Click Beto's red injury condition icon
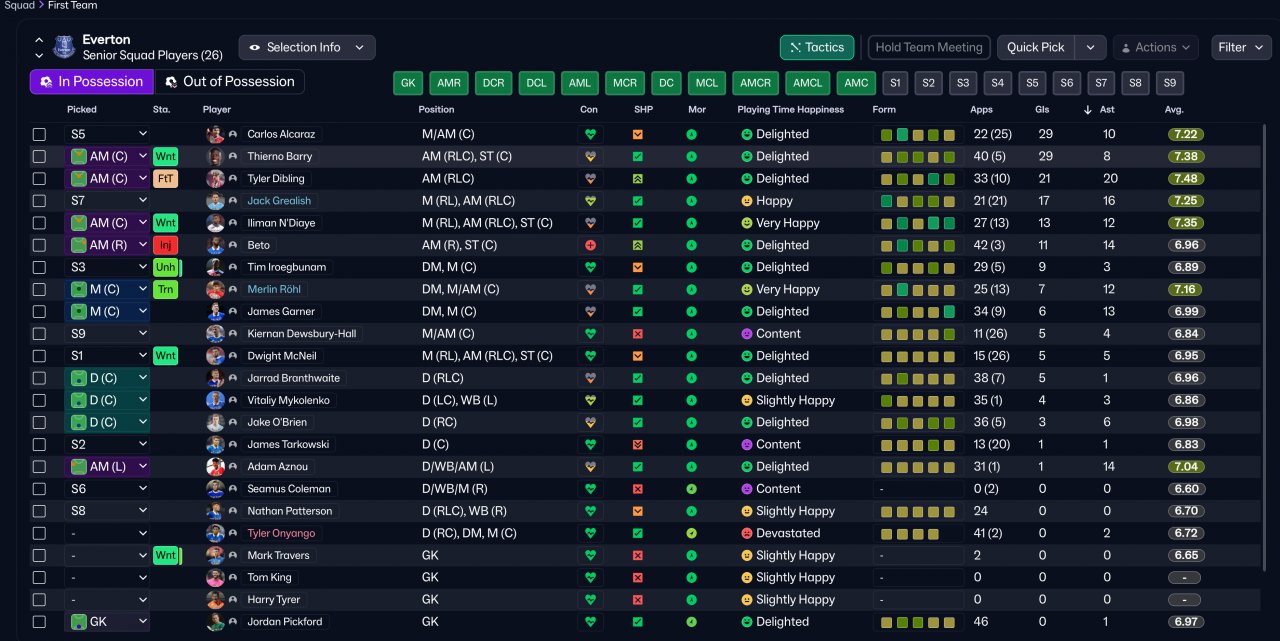Viewport: 1280px width, 641px height. (x=590, y=245)
